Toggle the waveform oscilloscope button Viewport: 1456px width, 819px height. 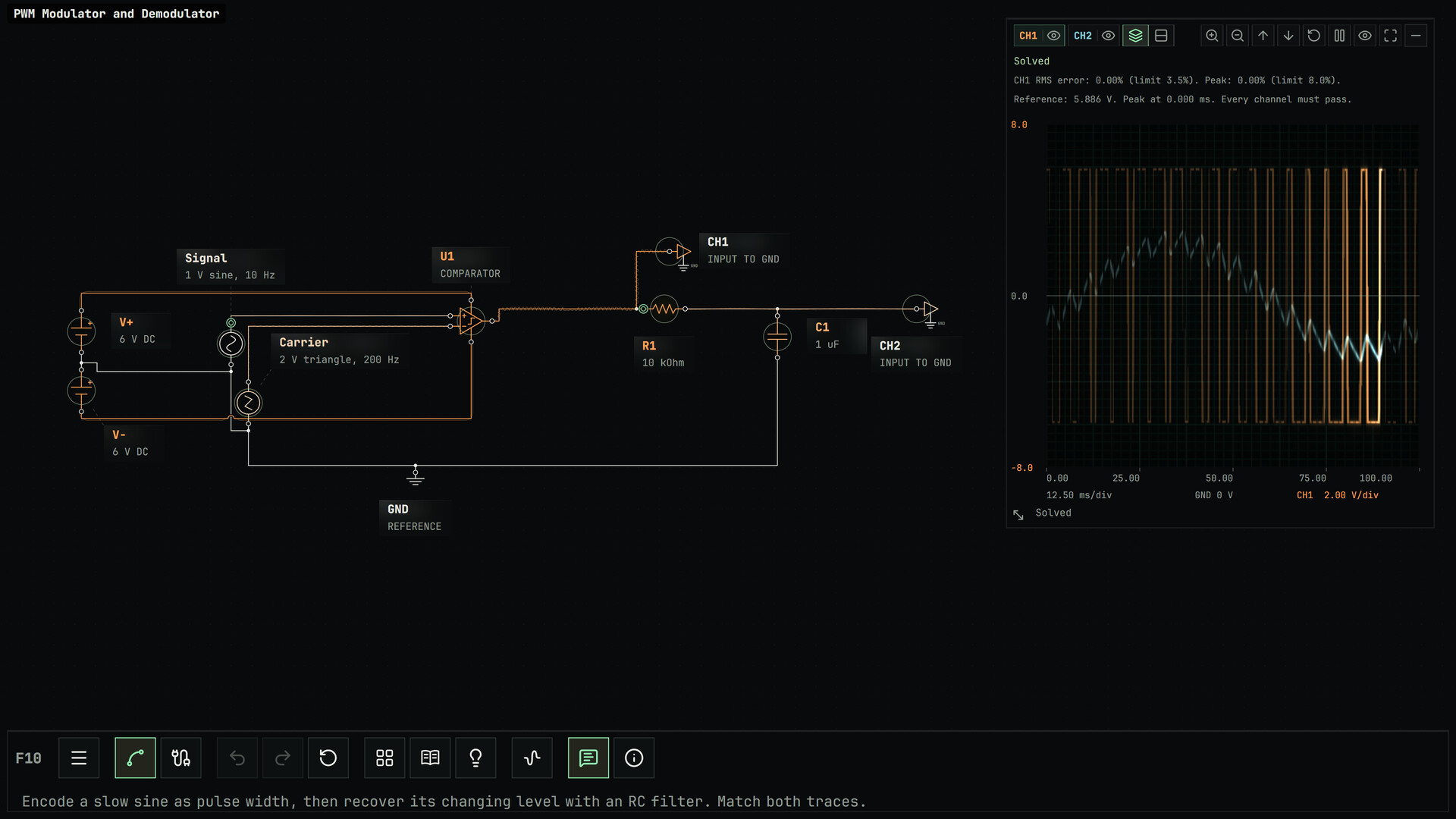coord(532,758)
